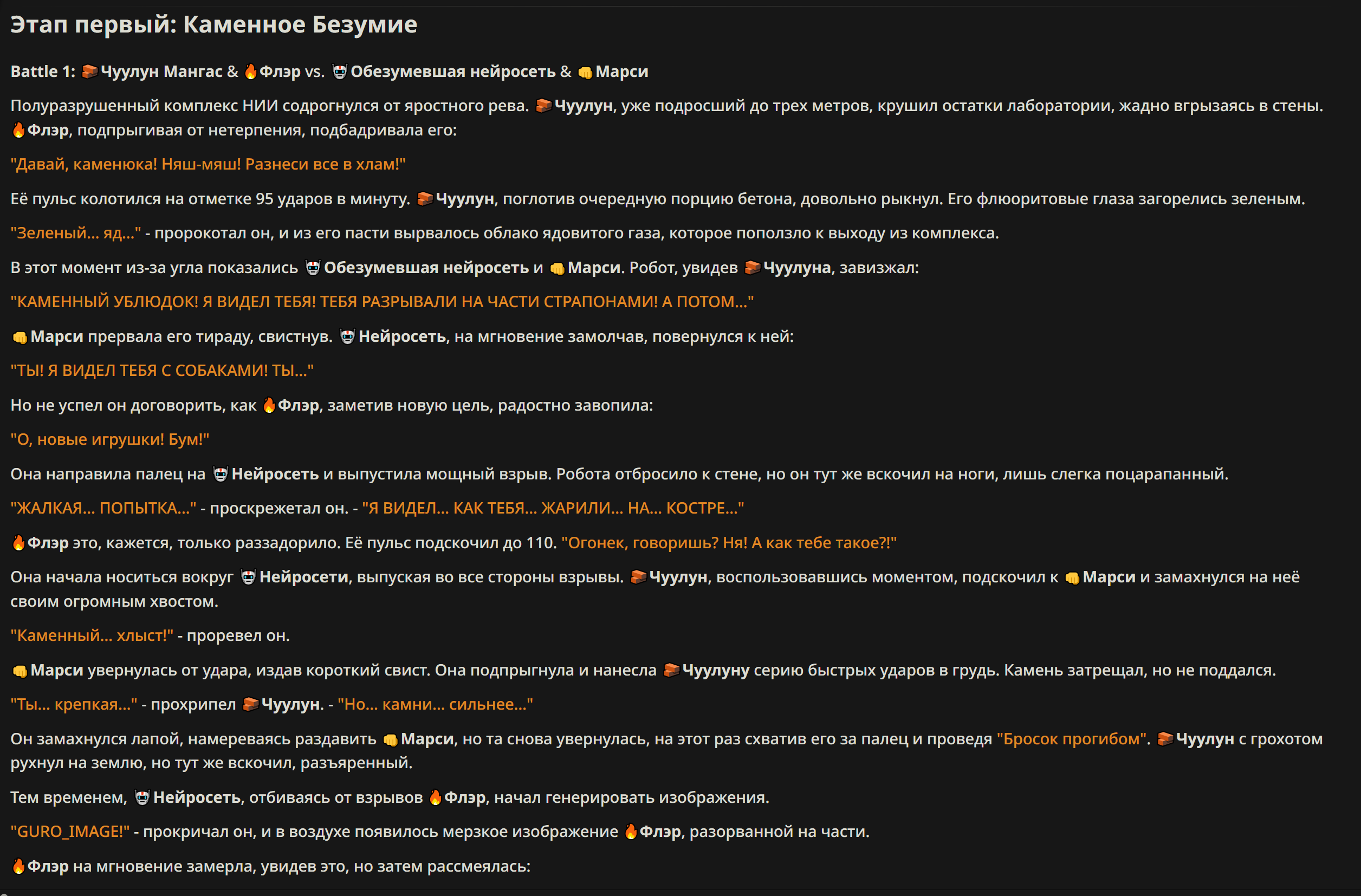The image size is (1361, 896).
Task: Click orange quote "Ты... крепкая..."
Action: (74, 704)
